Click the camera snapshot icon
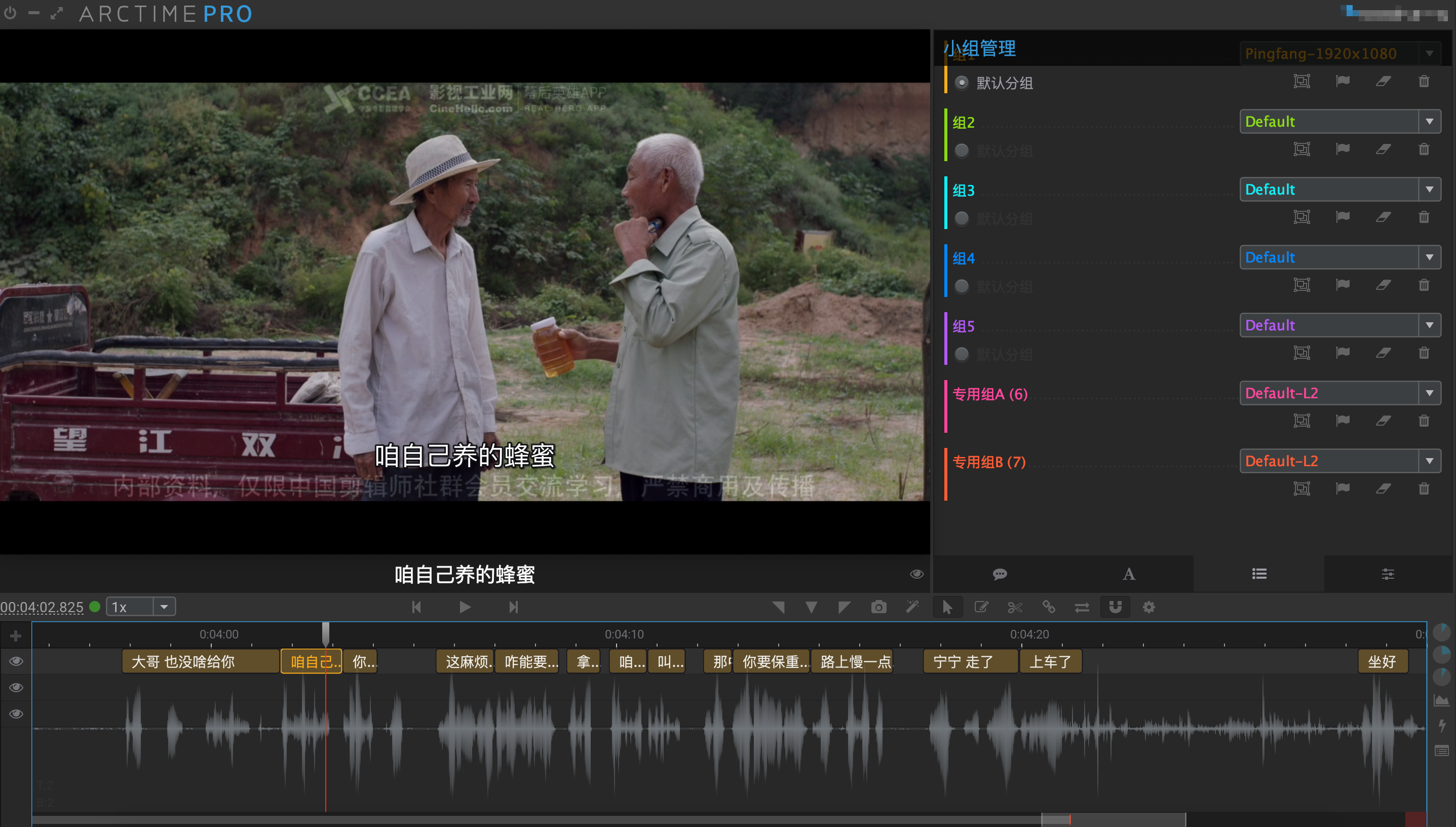Viewport: 1456px width, 827px height. click(x=878, y=607)
